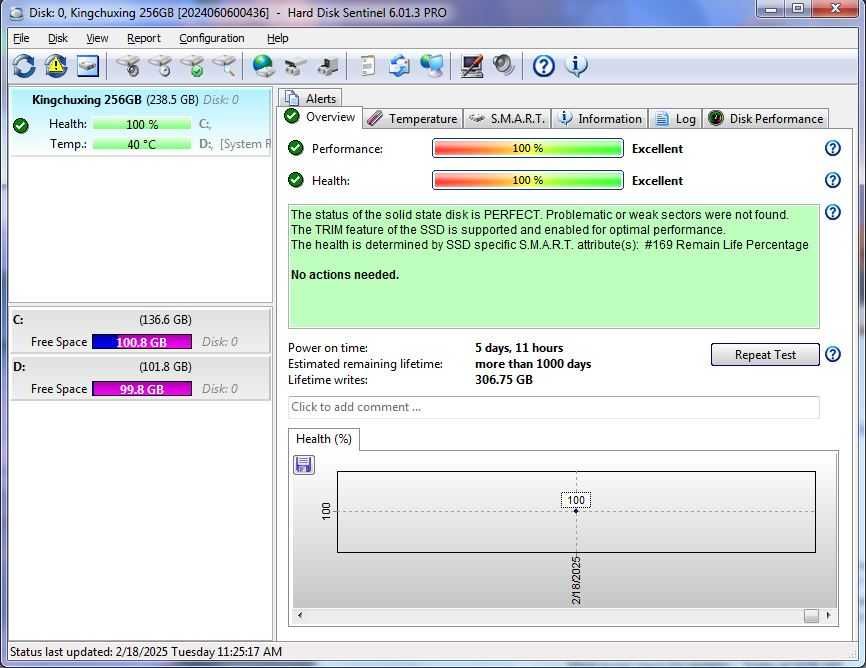Save the health graph with floppy icon
Screen dimensions: 866x668
point(304,465)
